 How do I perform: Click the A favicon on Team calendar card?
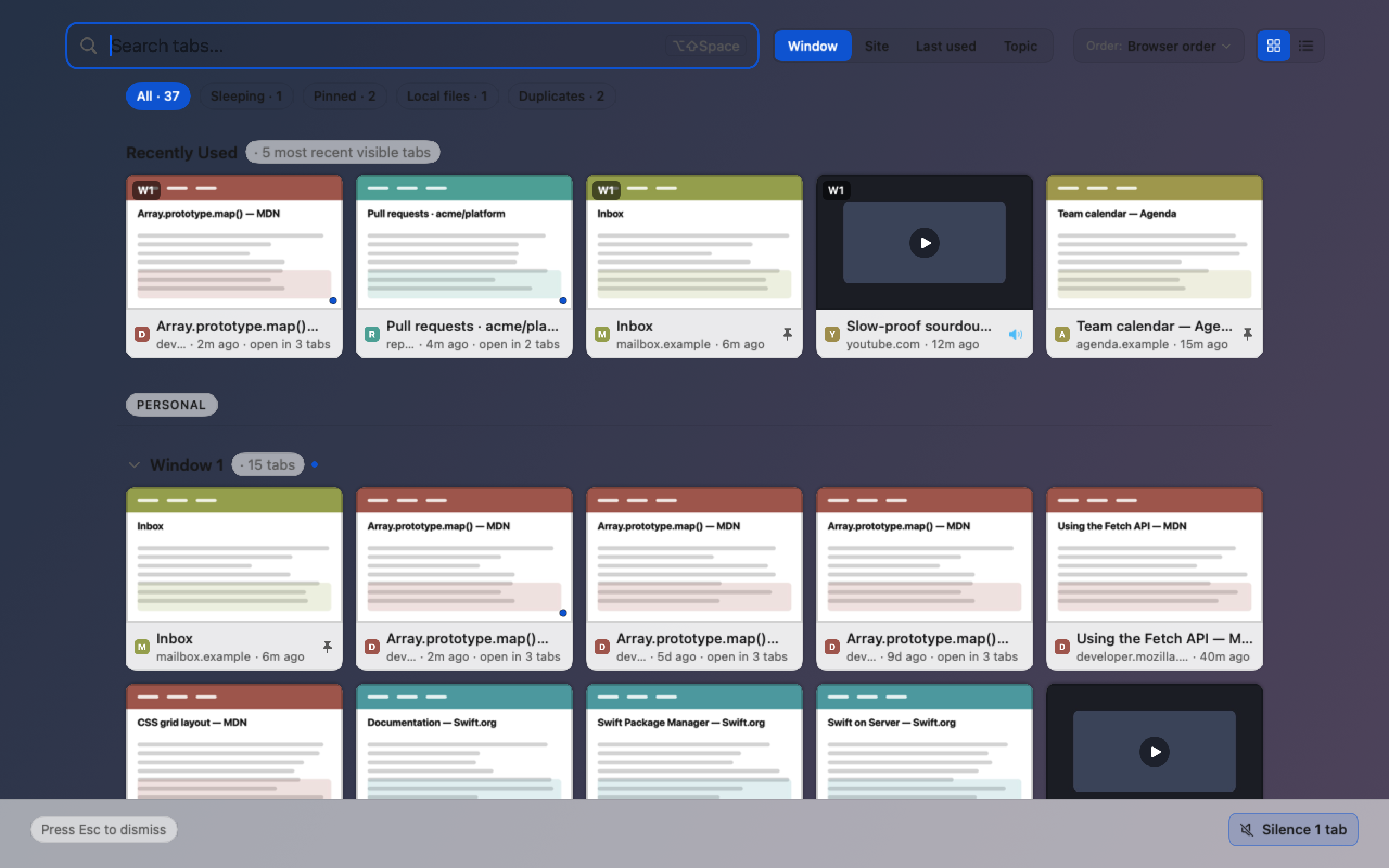[x=1062, y=334]
